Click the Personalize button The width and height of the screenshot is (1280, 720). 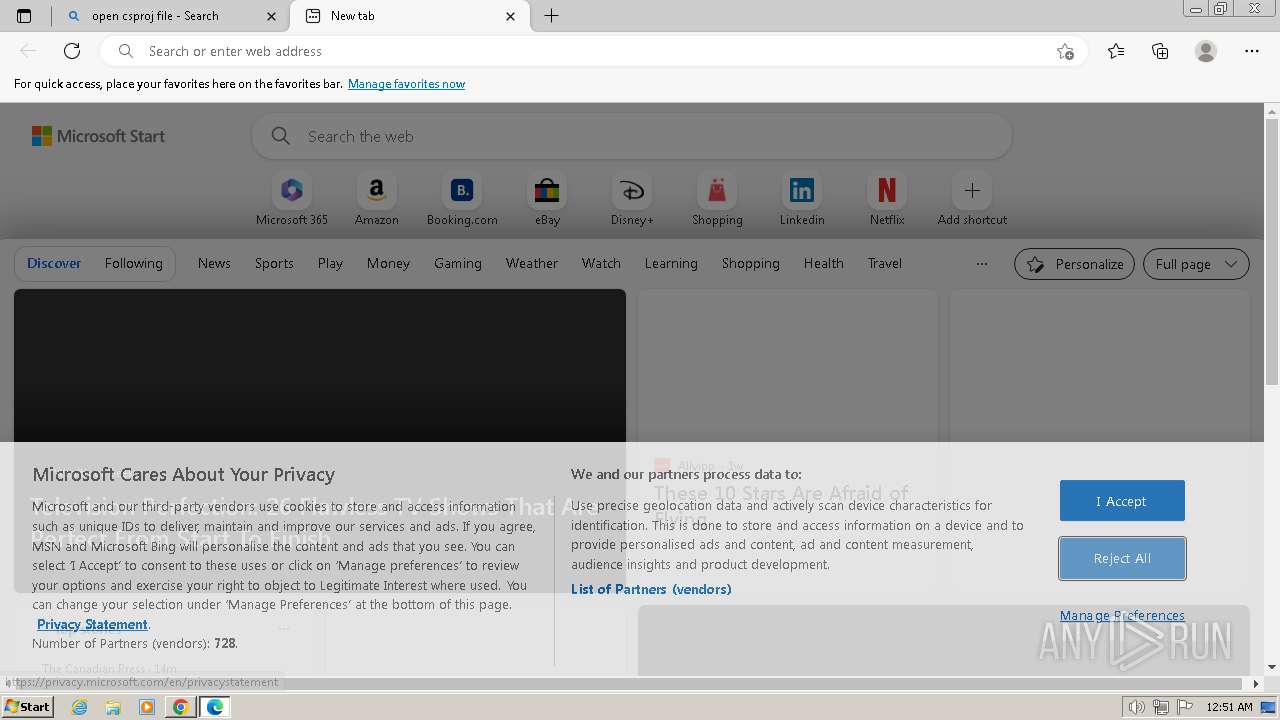coord(1074,264)
